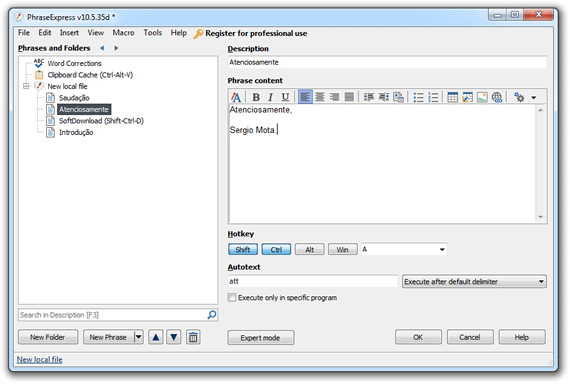Open hotkey letter dropdown
Viewport: 570px width, 384px height.
442,249
